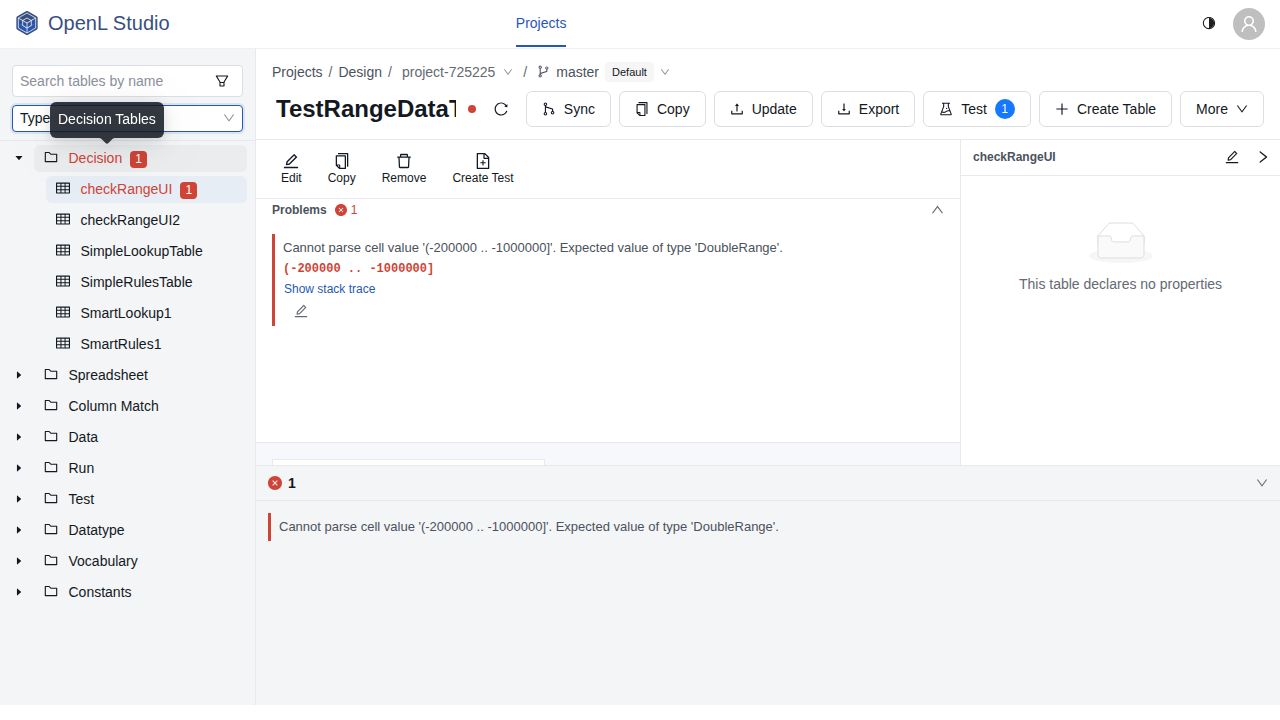Screen dimensions: 1280x720
Task: Click the OpenL Studio logo icon
Action: pyautogui.click(x=27, y=23)
